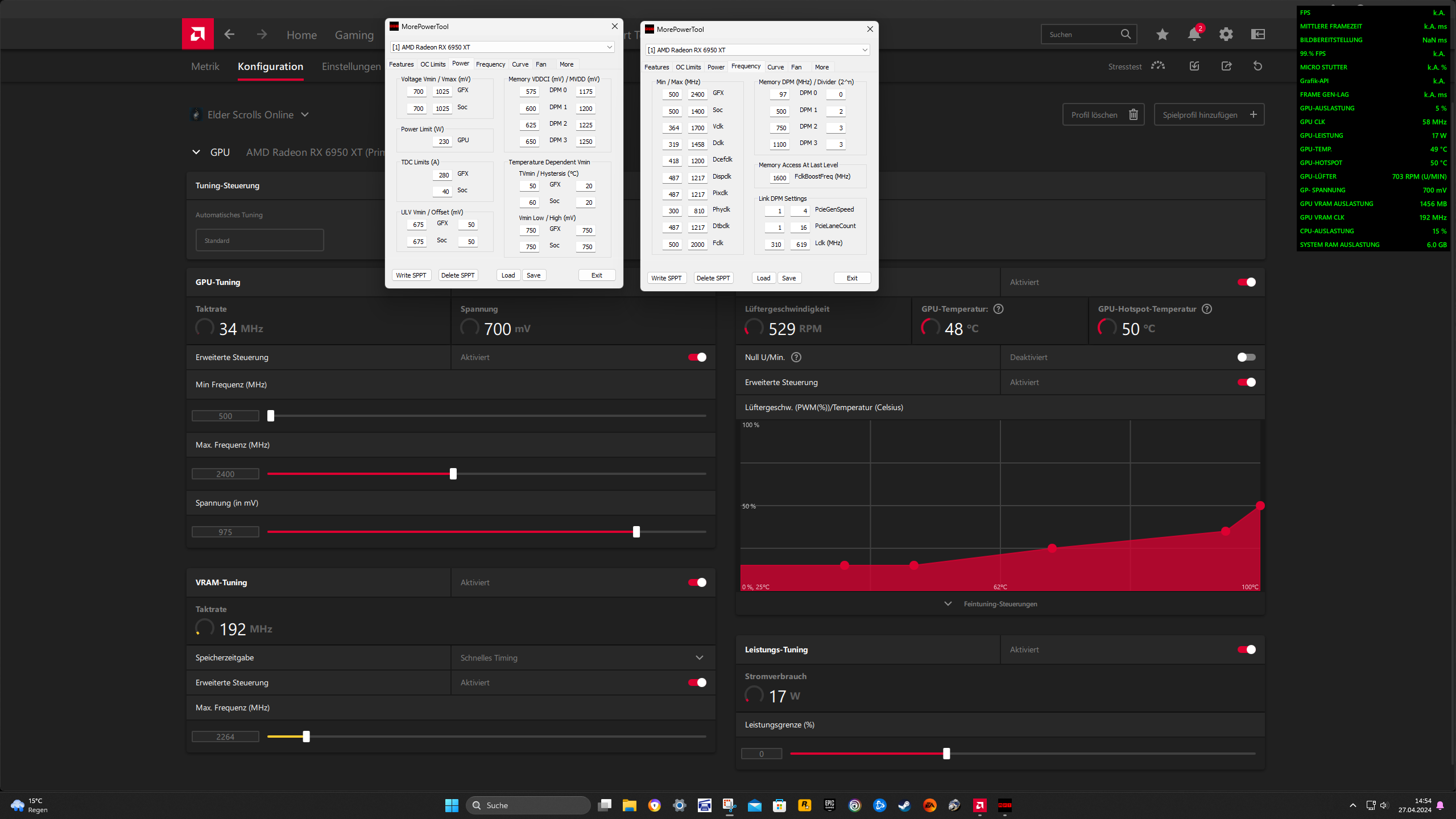Viewport: 1456px width, 819px height.
Task: Click the Leistungsgrenze slider handle
Action: tap(946, 754)
